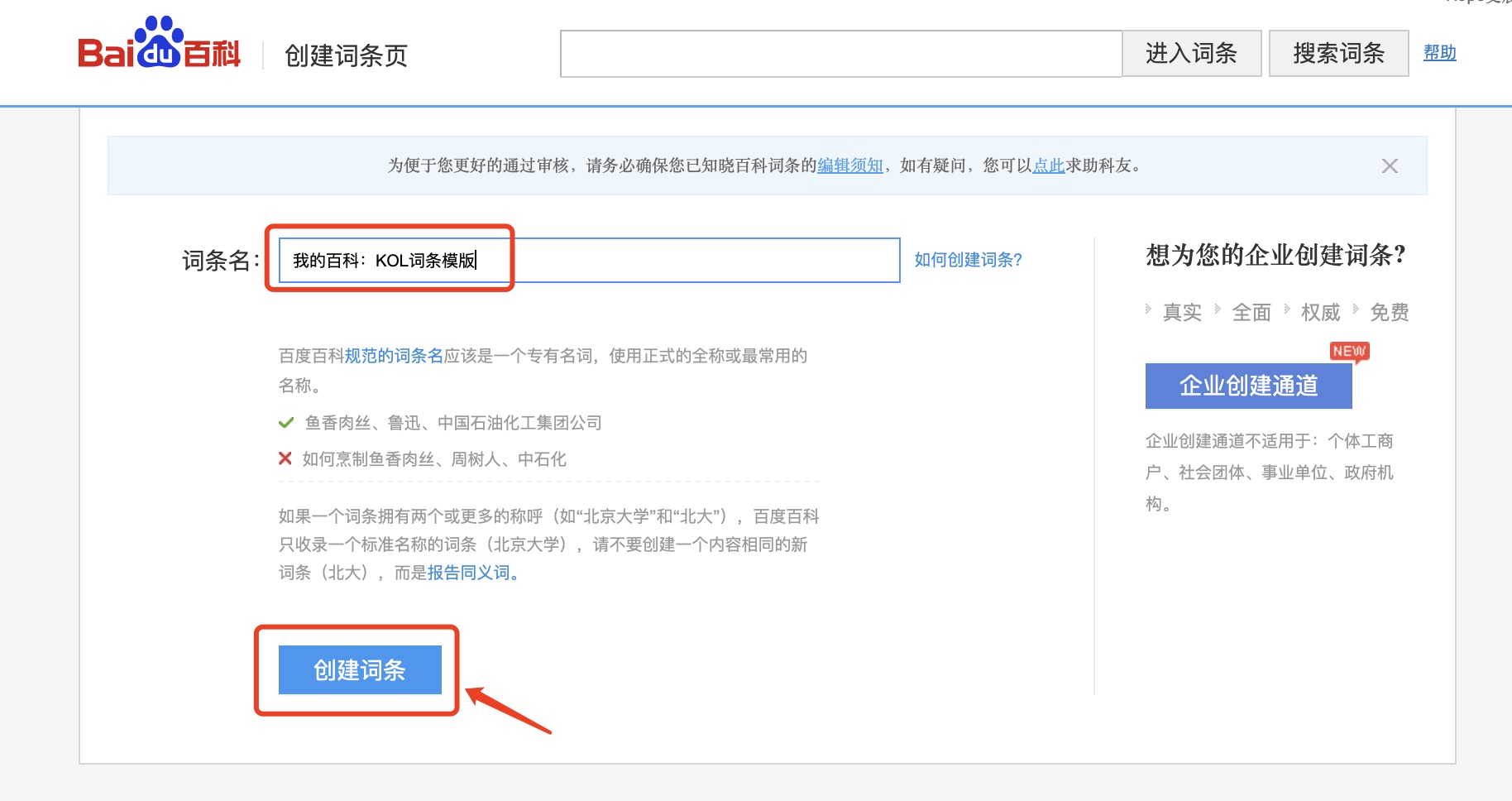This screenshot has width=1512, height=801.
Task: Click the 进入词条 button
Action: [x=1191, y=54]
